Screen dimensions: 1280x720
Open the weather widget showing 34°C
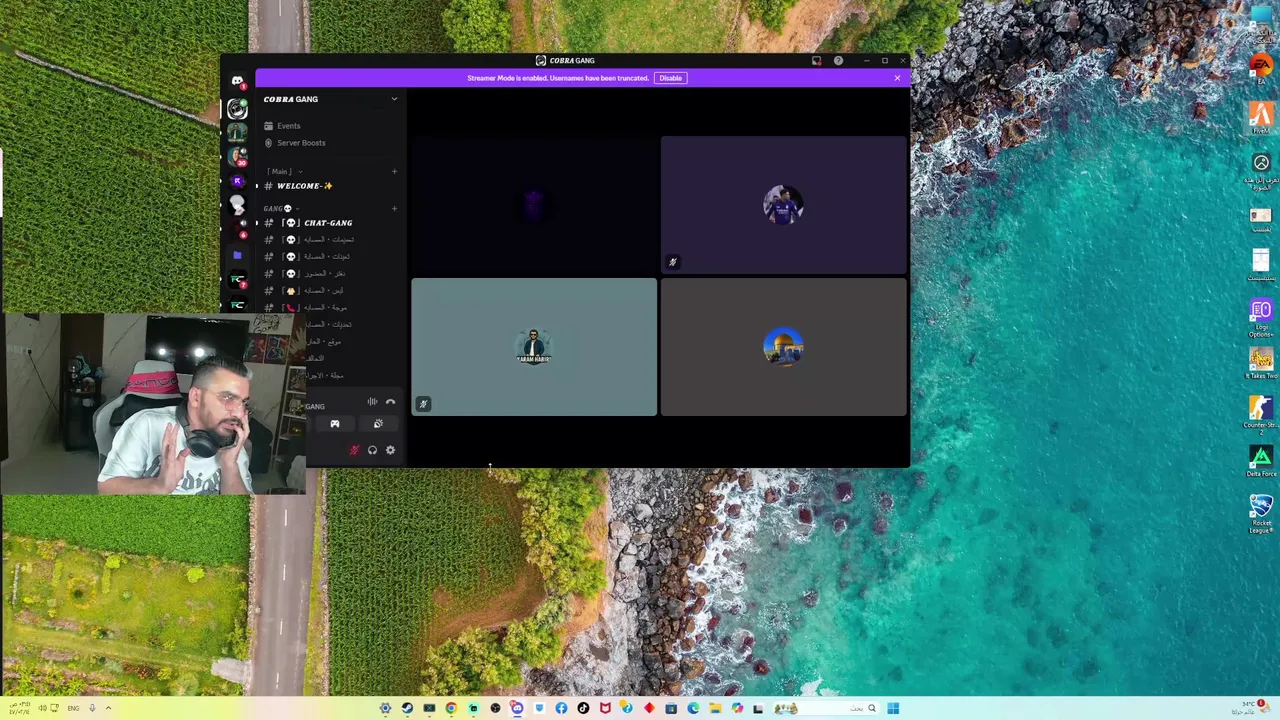click(x=1253, y=707)
